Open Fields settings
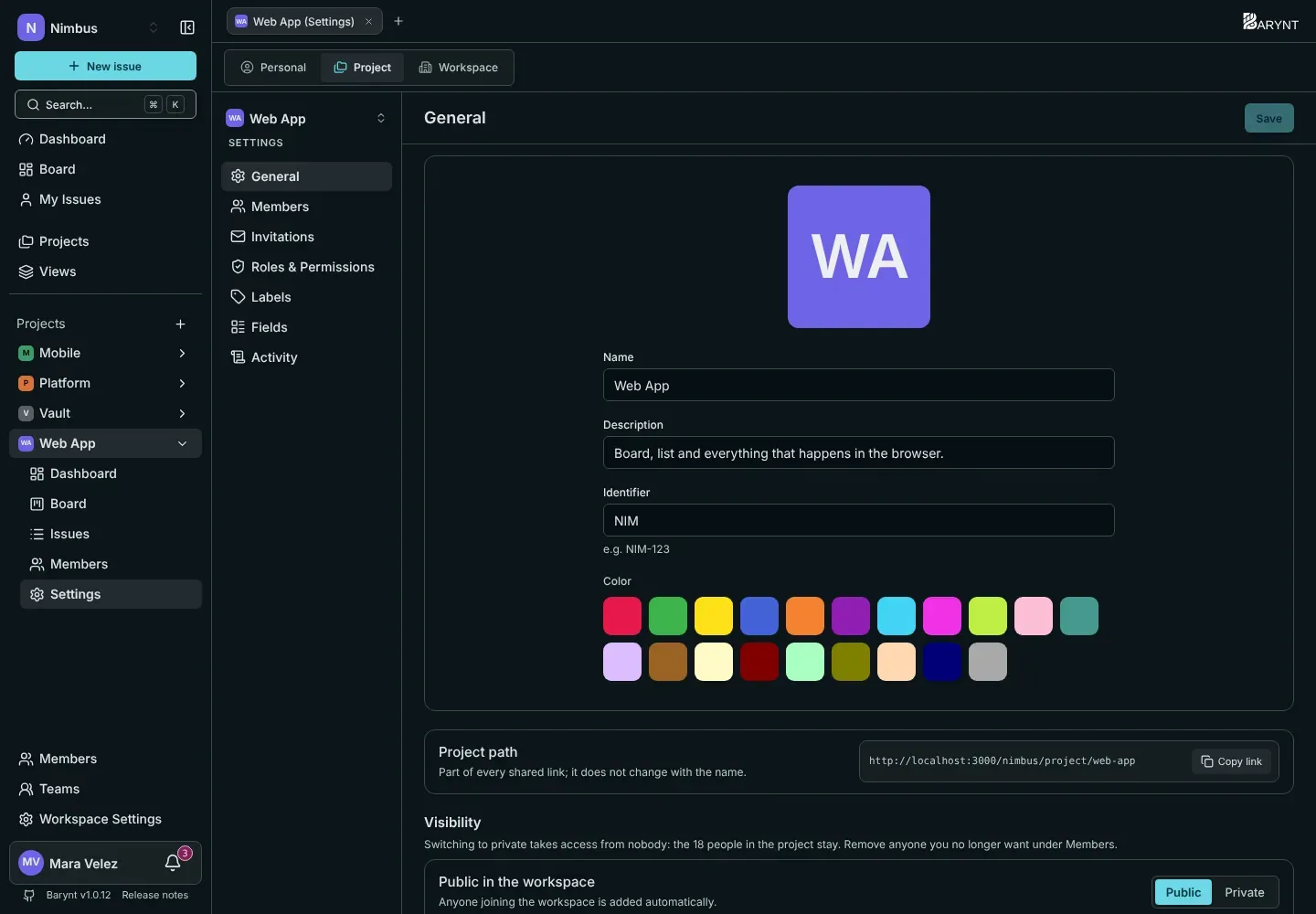 tap(306, 327)
